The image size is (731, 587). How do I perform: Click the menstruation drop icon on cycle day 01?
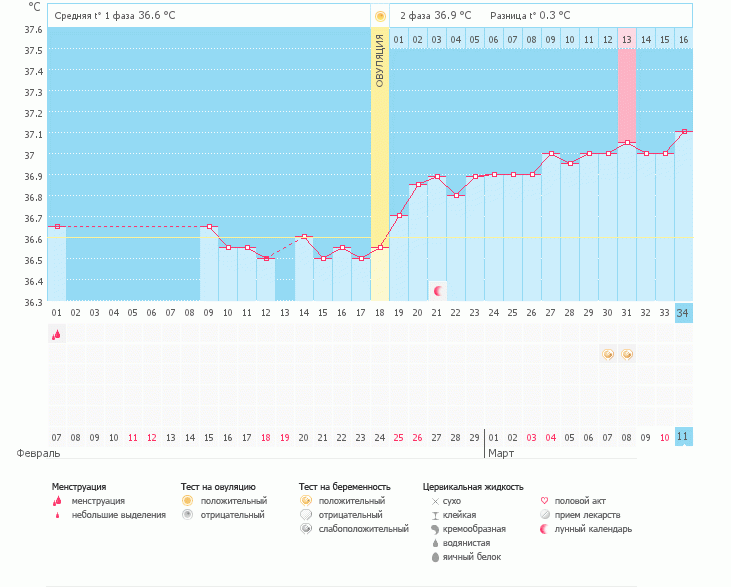tap(56, 335)
